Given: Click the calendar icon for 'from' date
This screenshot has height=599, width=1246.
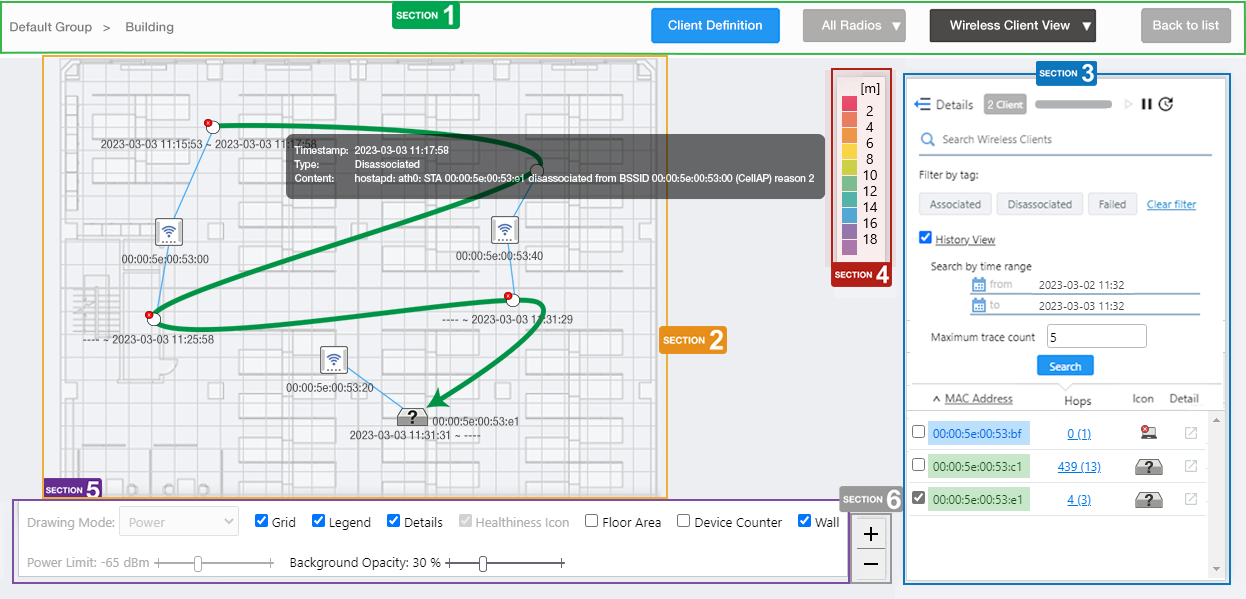Looking at the screenshot, I should coord(979,285).
